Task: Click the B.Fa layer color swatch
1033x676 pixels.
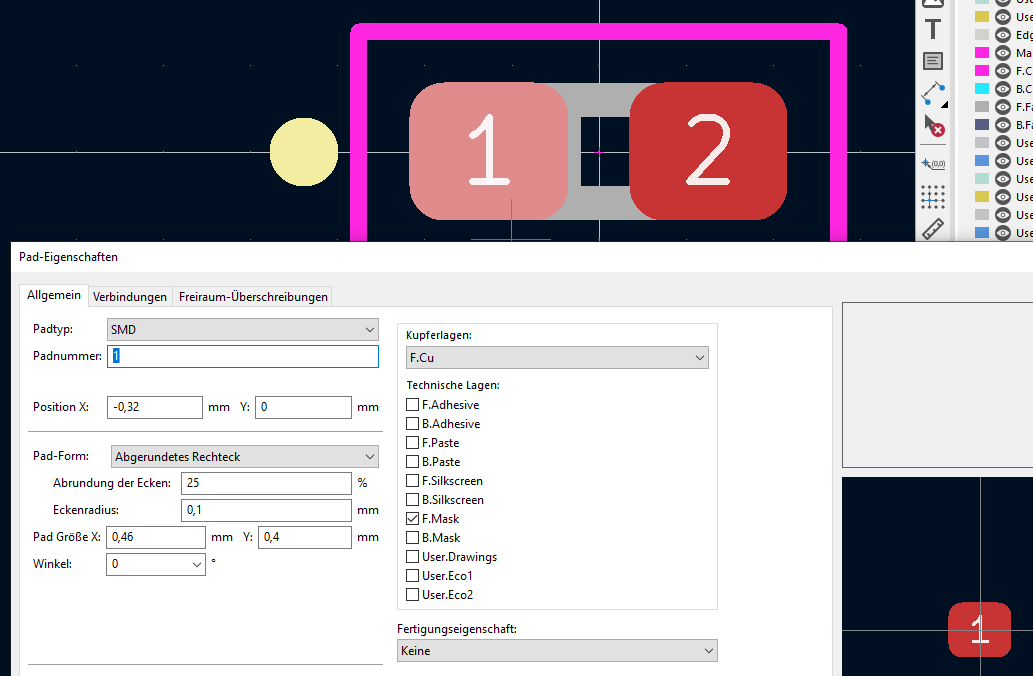Action: (x=982, y=125)
